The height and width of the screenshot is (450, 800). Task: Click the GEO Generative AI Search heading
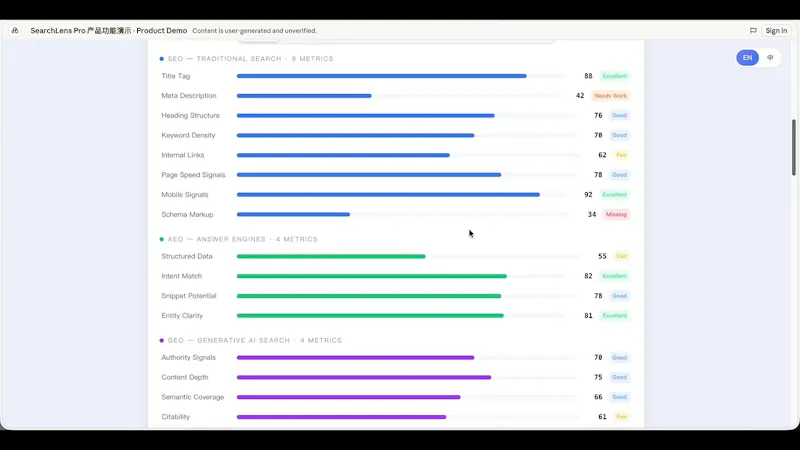point(255,340)
